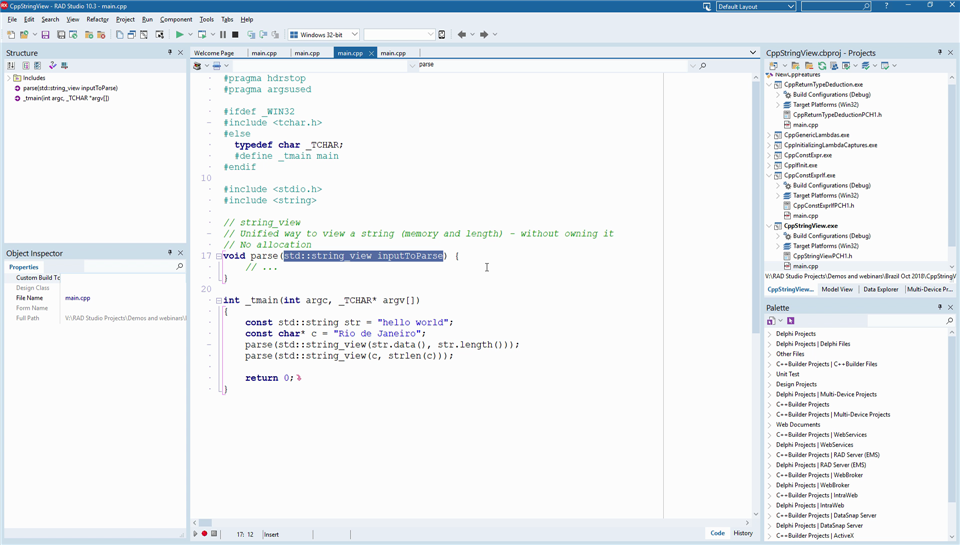
Task: Click the Remove file from project icon
Action: [x=101, y=35]
